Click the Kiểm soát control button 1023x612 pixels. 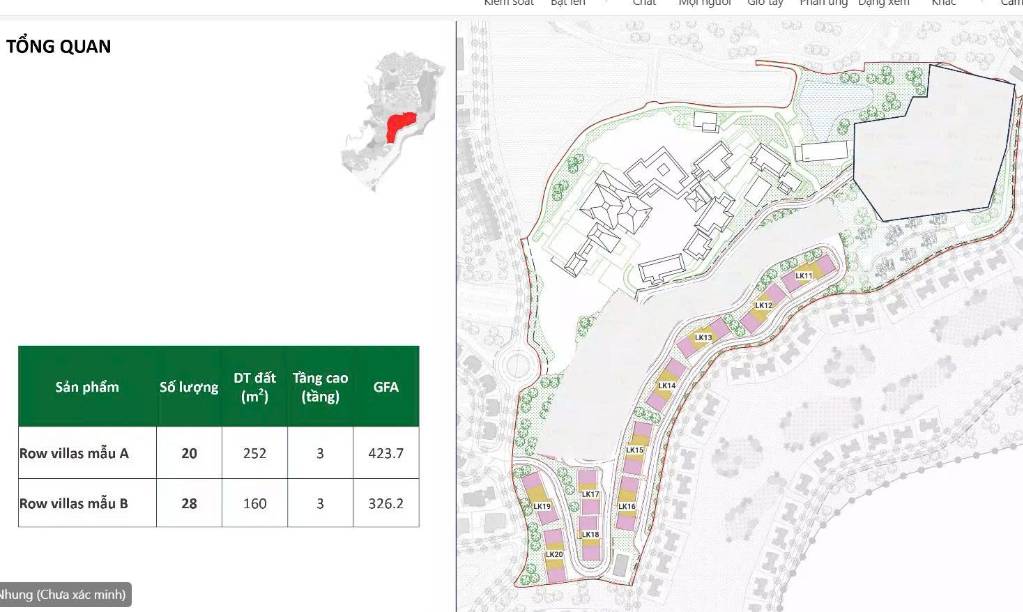click(x=510, y=3)
